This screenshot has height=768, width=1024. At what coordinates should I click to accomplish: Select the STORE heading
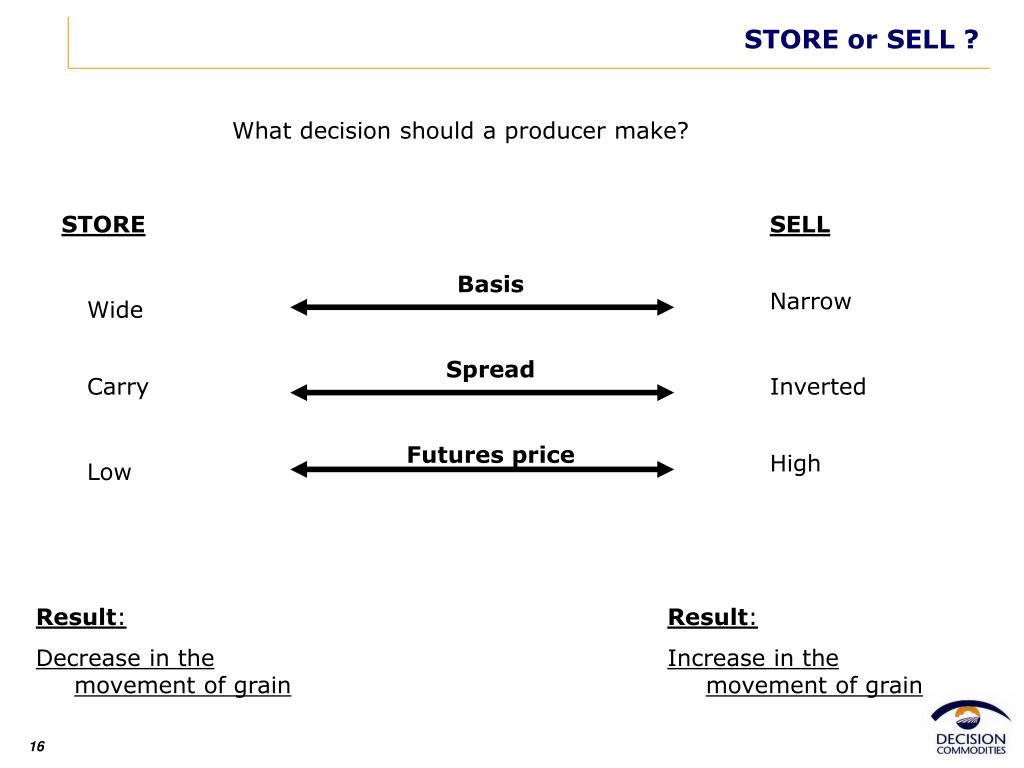click(103, 225)
